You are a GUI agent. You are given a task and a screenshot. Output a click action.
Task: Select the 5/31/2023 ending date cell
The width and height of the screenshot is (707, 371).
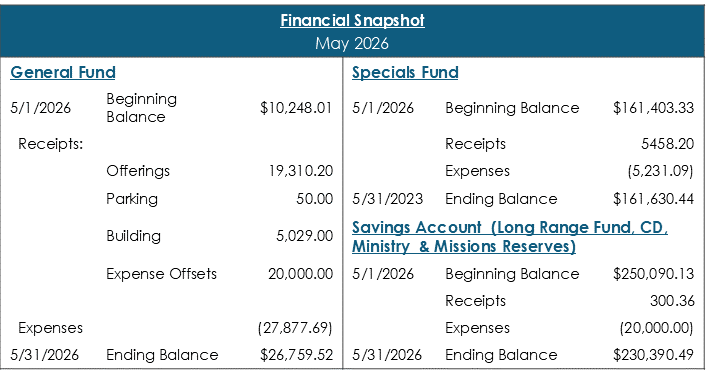[387, 199]
